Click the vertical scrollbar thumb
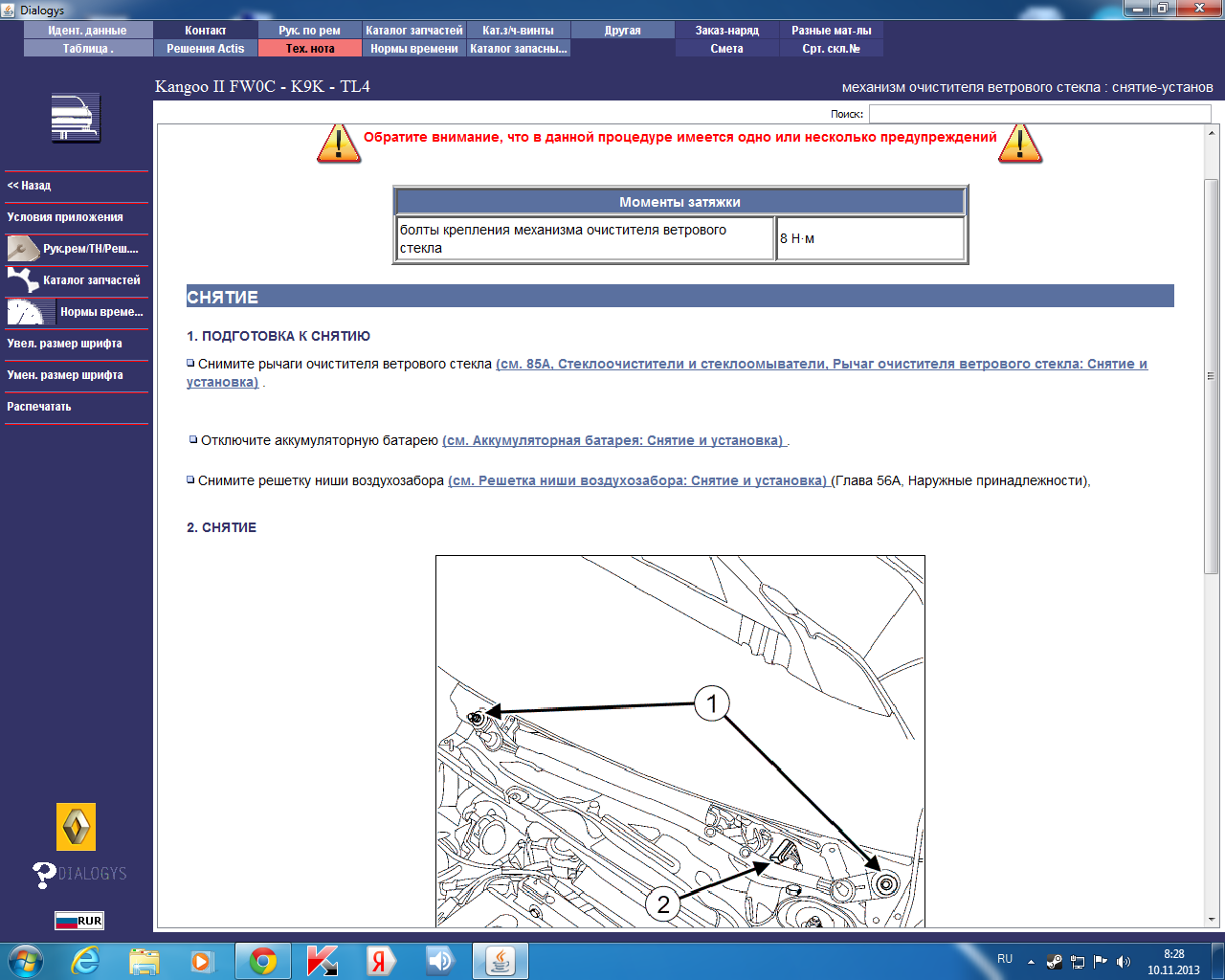This screenshot has width=1225, height=980. tap(1211, 375)
